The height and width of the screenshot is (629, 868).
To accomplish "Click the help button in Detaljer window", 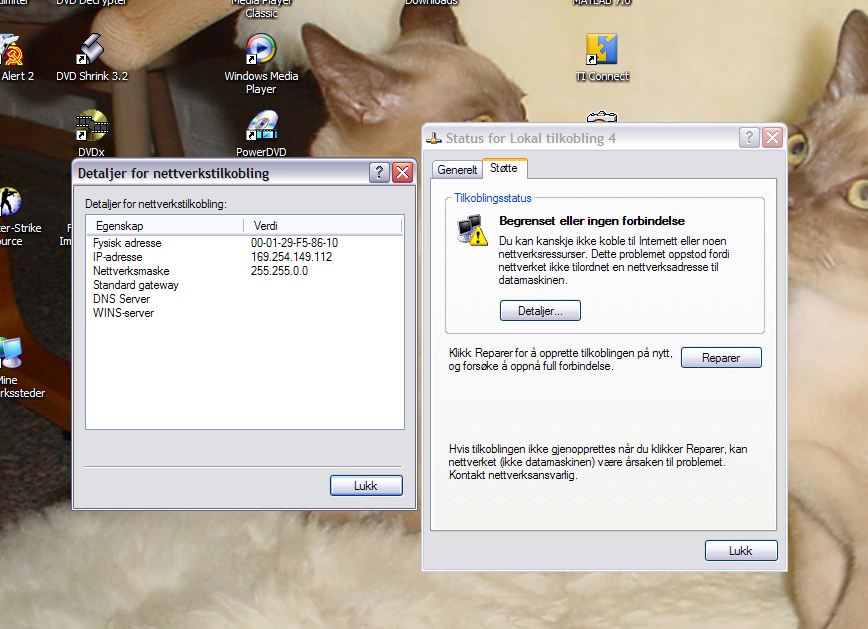I will (379, 173).
